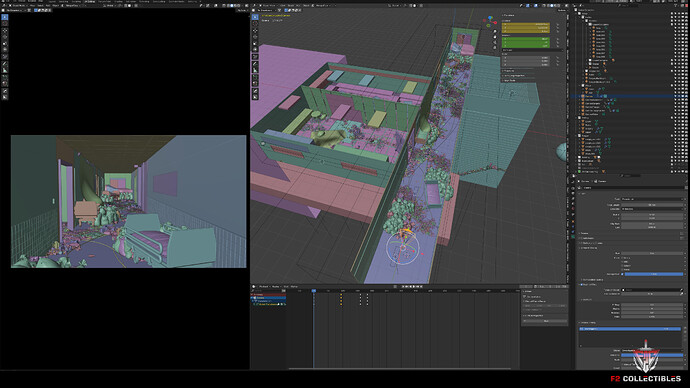Select the Scale tool in main 3D viewport
Image resolution: width=690 pixels, height=388 pixels.
(x=255, y=44)
